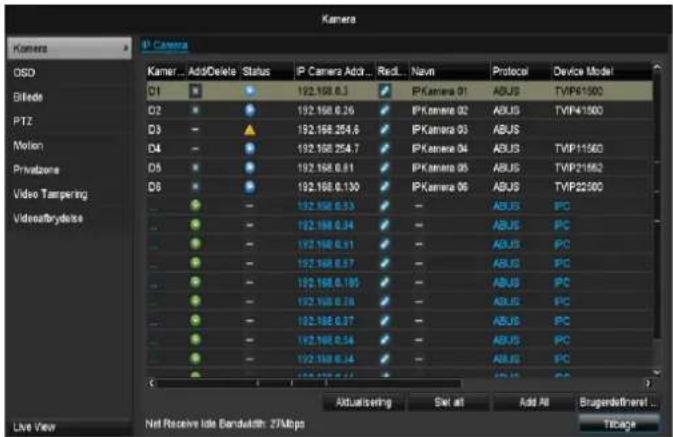The image size is (673, 437).
Task: Switch to the IP Camera tab
Action: coord(165,45)
